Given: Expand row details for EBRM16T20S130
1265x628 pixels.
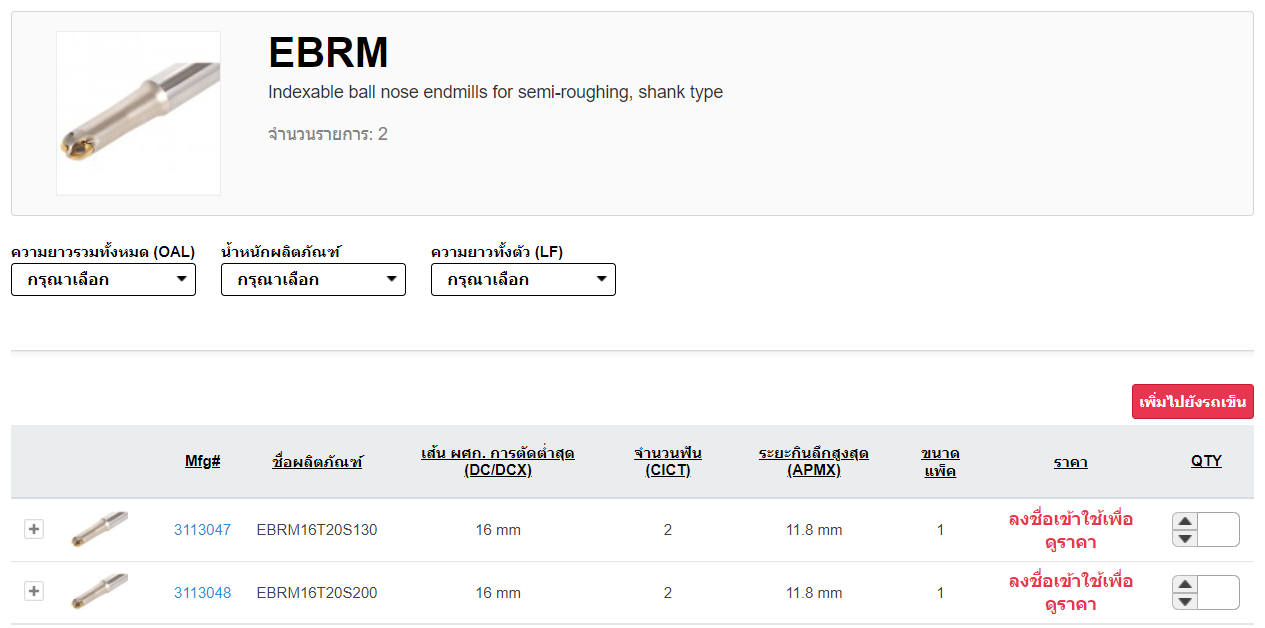Looking at the screenshot, I should click(x=34, y=529).
